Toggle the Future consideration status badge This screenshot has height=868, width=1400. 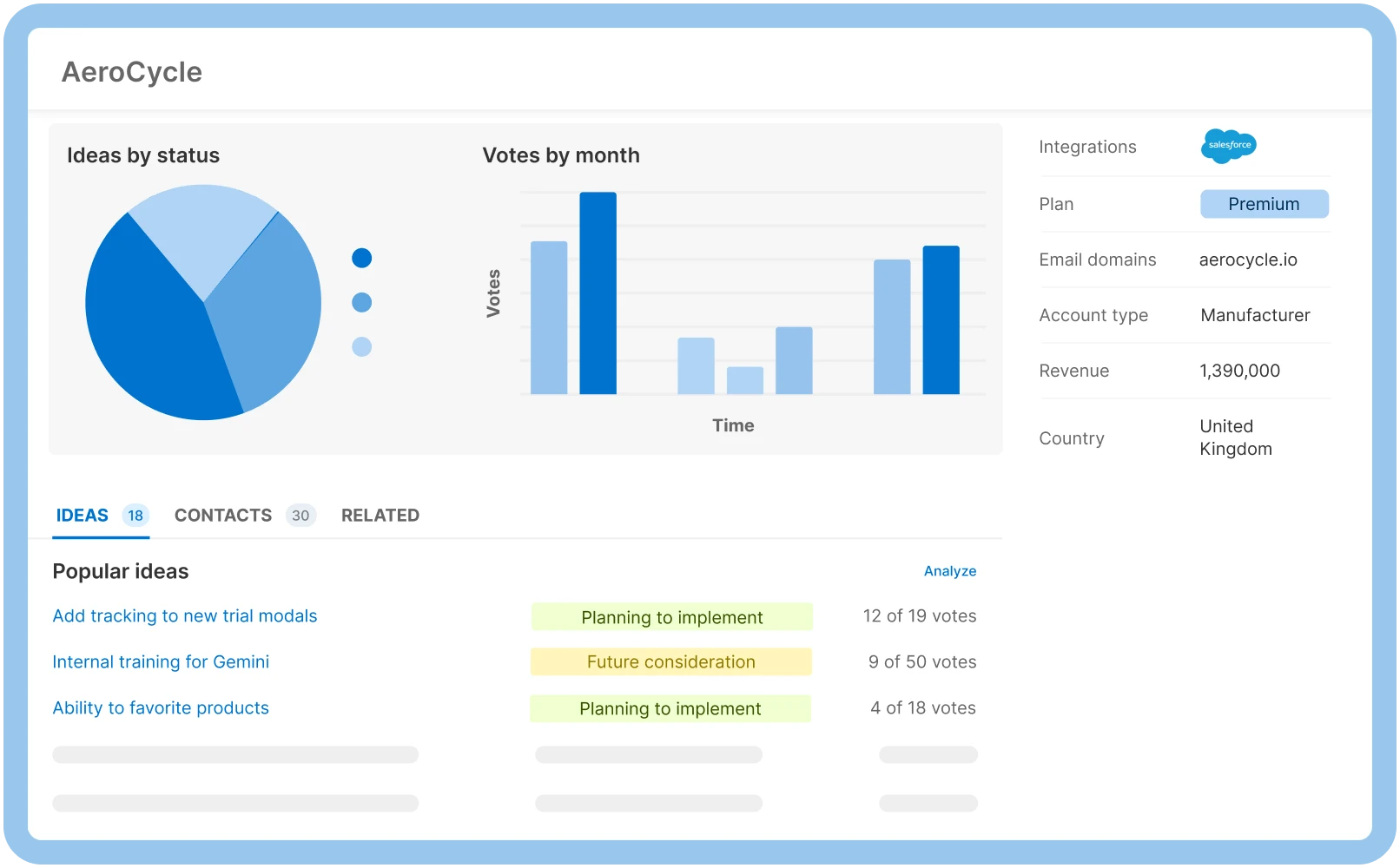pyautogui.click(x=670, y=661)
